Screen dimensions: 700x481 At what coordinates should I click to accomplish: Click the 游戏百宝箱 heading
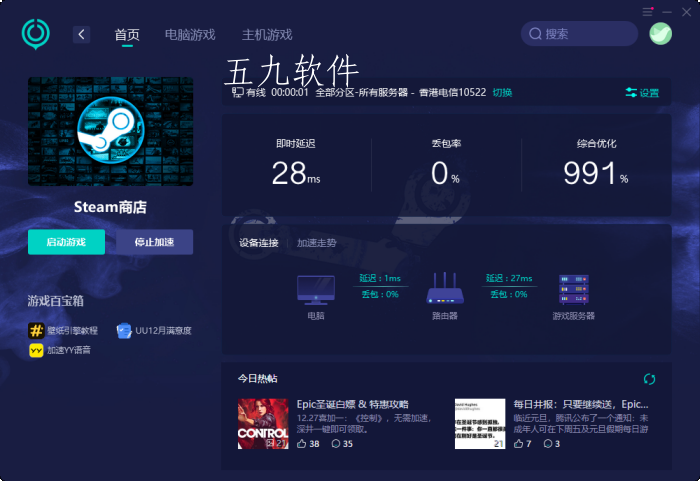55,301
